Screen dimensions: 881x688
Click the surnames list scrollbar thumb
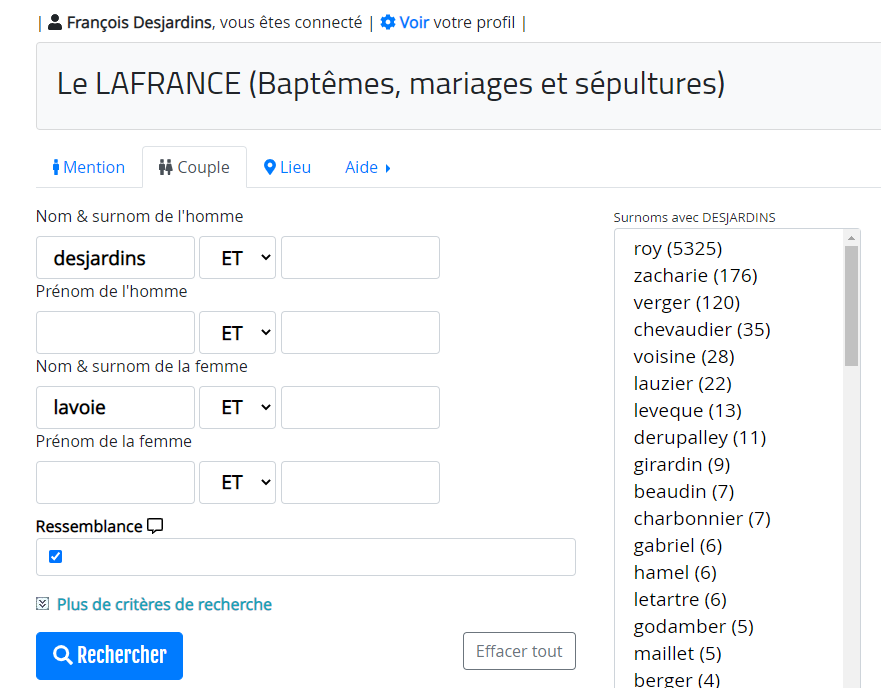[x=851, y=306]
